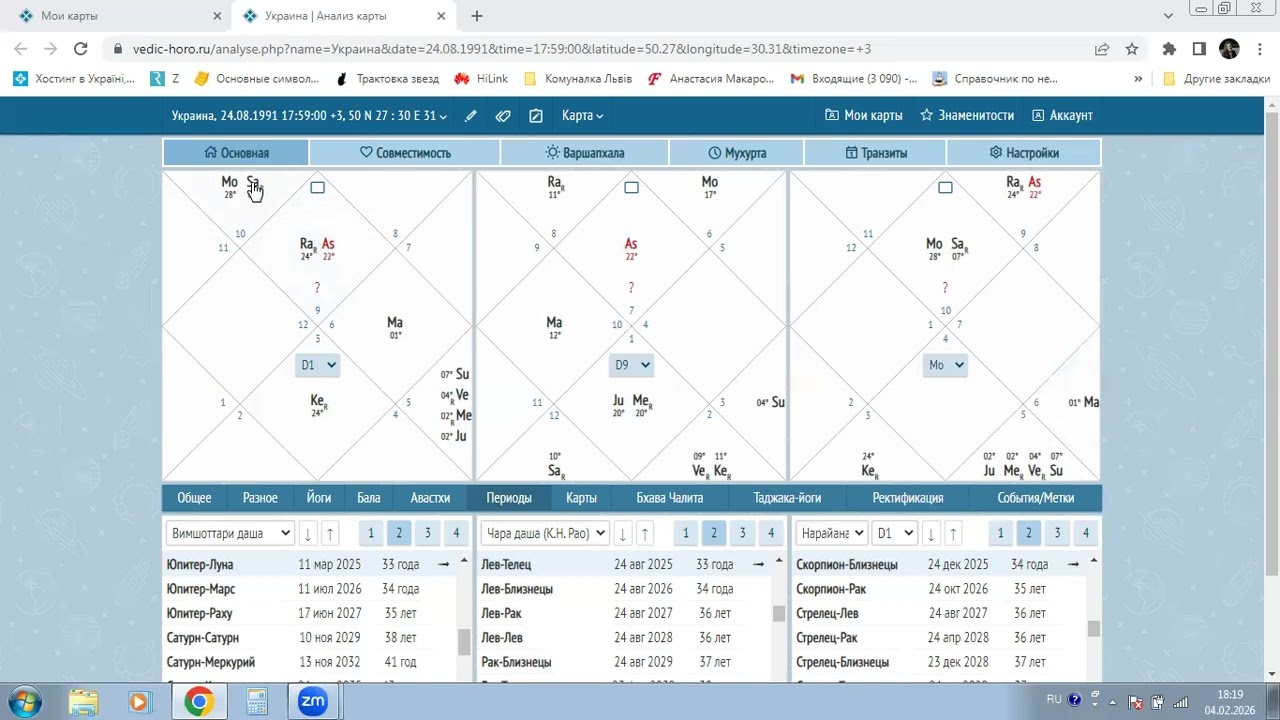Click down arrow in the Чара даша panel
Viewport: 1280px width, 720px height.
[622, 534]
